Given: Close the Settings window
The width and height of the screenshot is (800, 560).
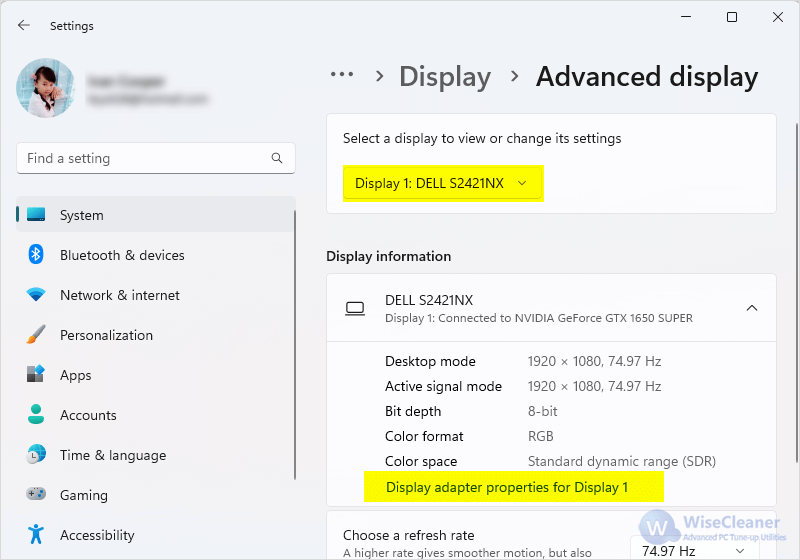Looking at the screenshot, I should [778, 17].
